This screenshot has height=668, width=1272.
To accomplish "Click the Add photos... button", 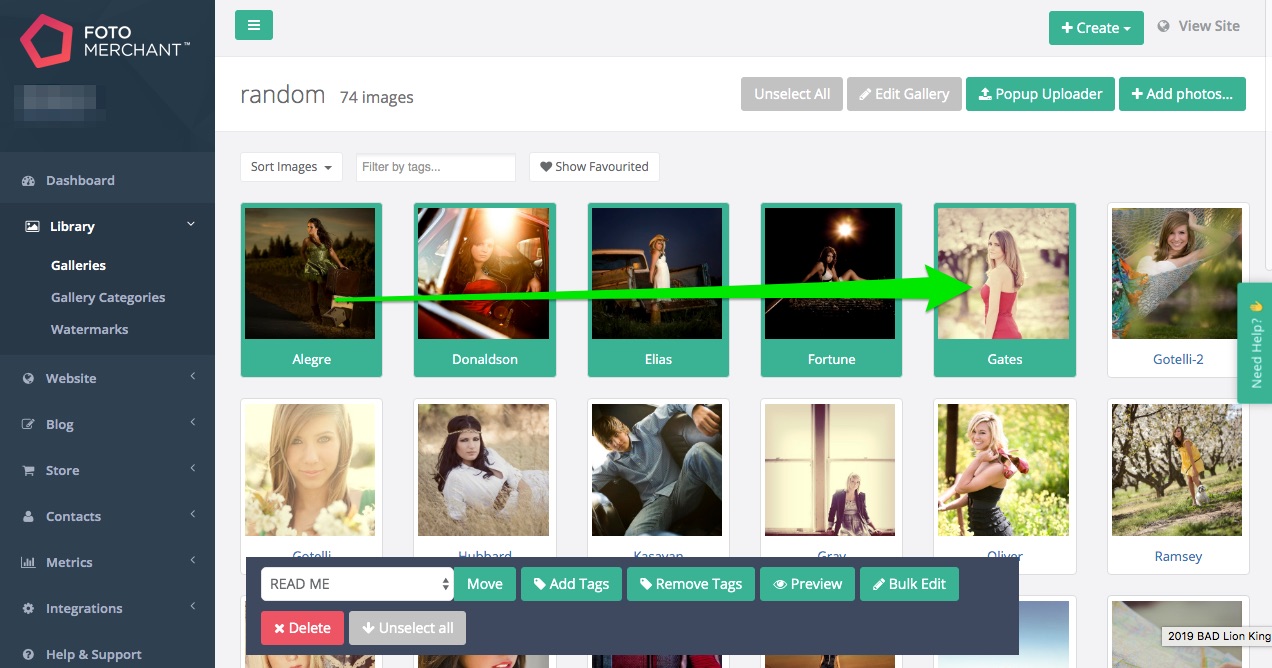I will click(x=1182, y=94).
